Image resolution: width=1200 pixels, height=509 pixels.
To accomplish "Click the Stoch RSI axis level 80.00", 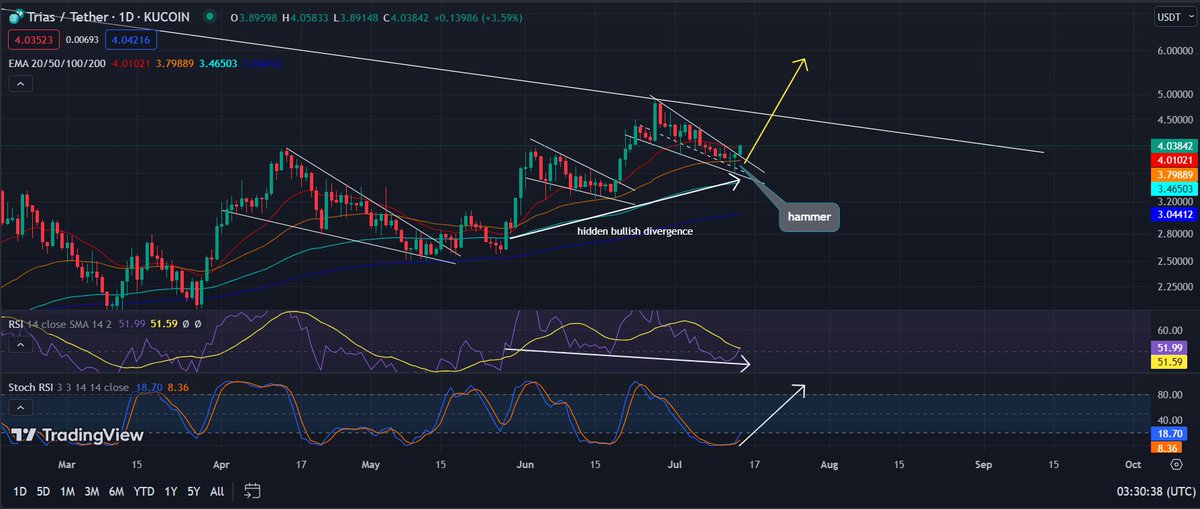I will click(x=1168, y=394).
